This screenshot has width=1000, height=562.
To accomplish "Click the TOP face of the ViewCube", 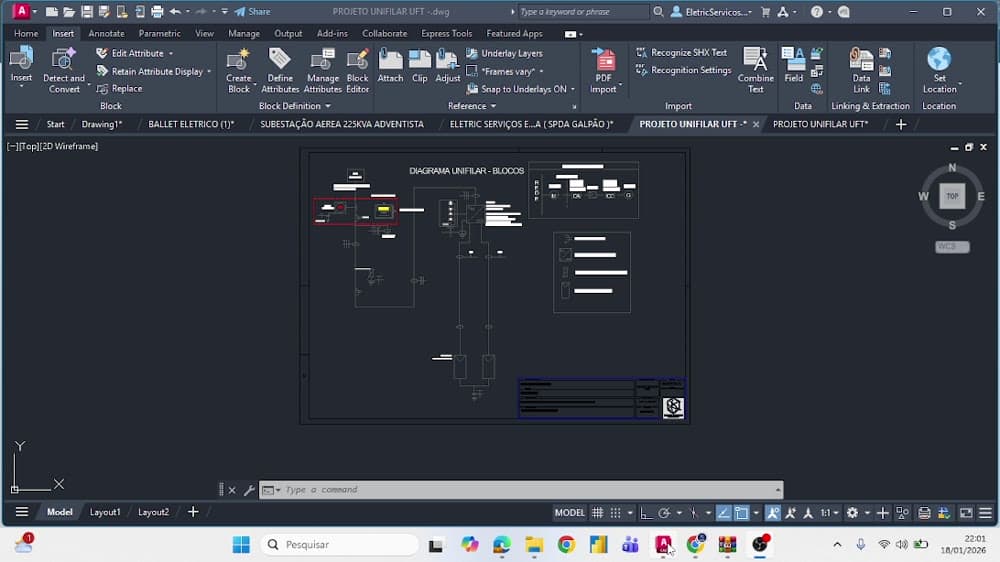I will tap(952, 196).
